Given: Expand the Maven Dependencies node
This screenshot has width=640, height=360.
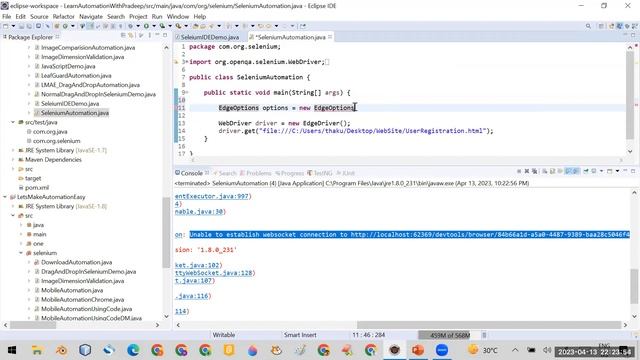Looking at the screenshot, I should [x=13, y=160].
